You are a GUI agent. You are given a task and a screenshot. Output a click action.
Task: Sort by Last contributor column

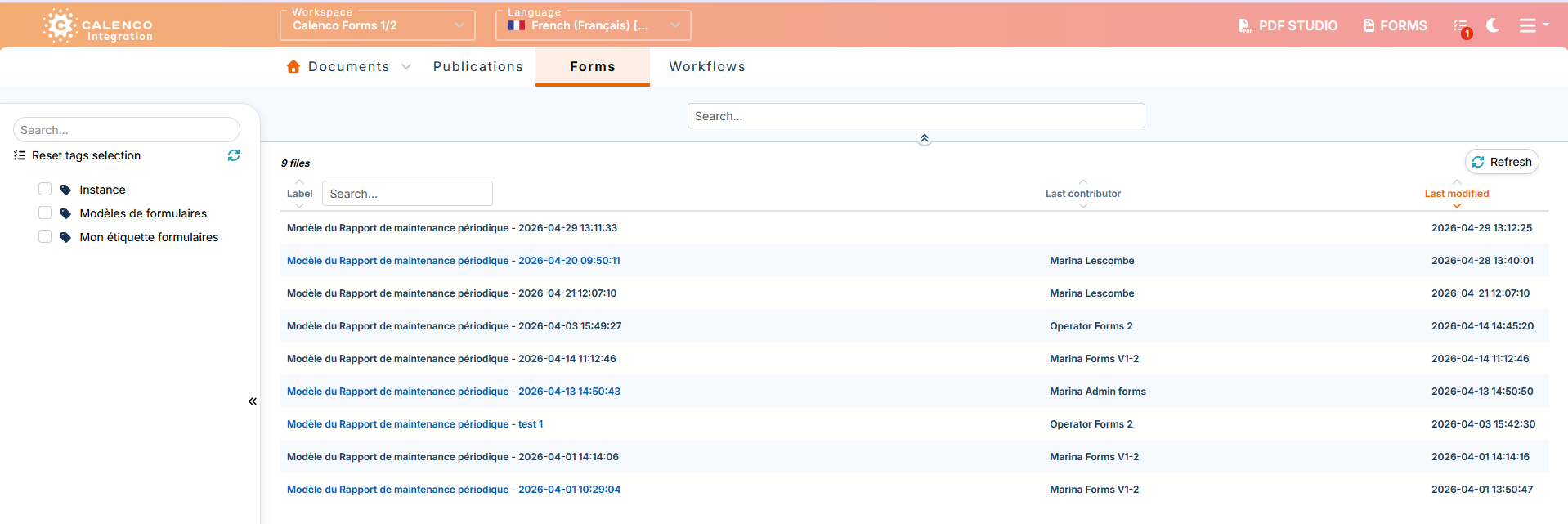[1083, 194]
